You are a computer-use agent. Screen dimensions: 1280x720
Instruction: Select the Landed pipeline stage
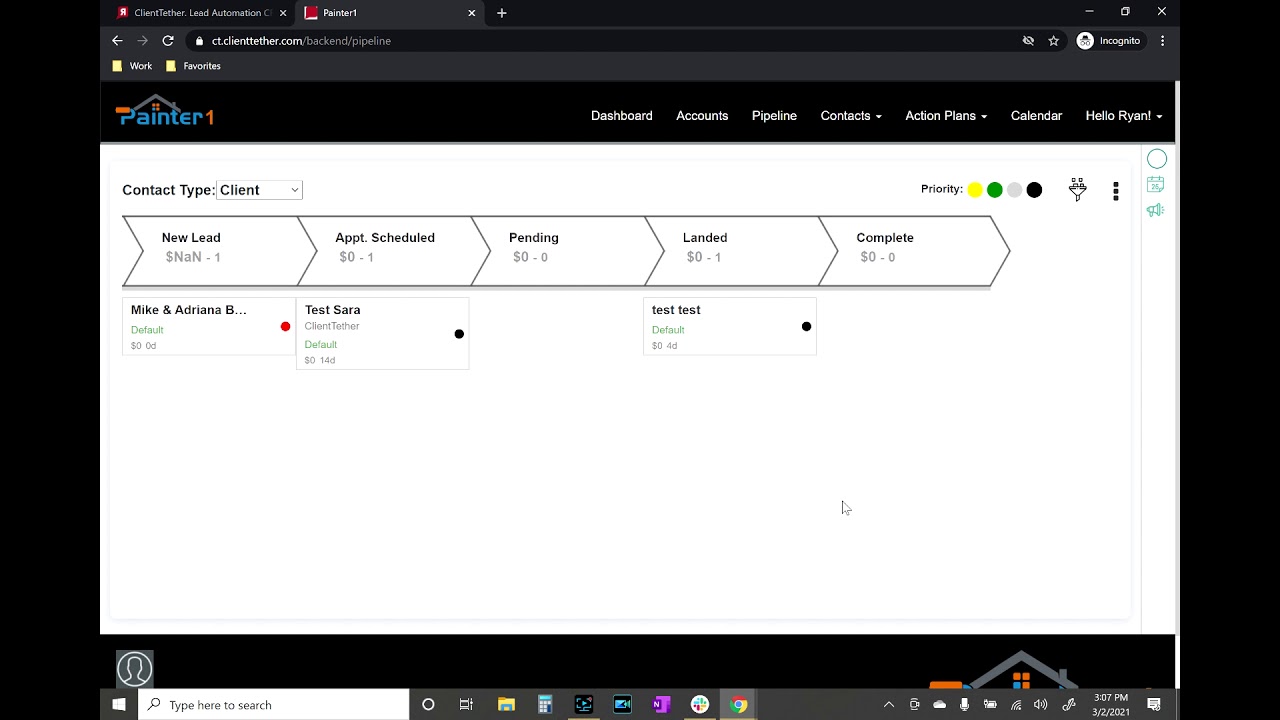(x=743, y=251)
